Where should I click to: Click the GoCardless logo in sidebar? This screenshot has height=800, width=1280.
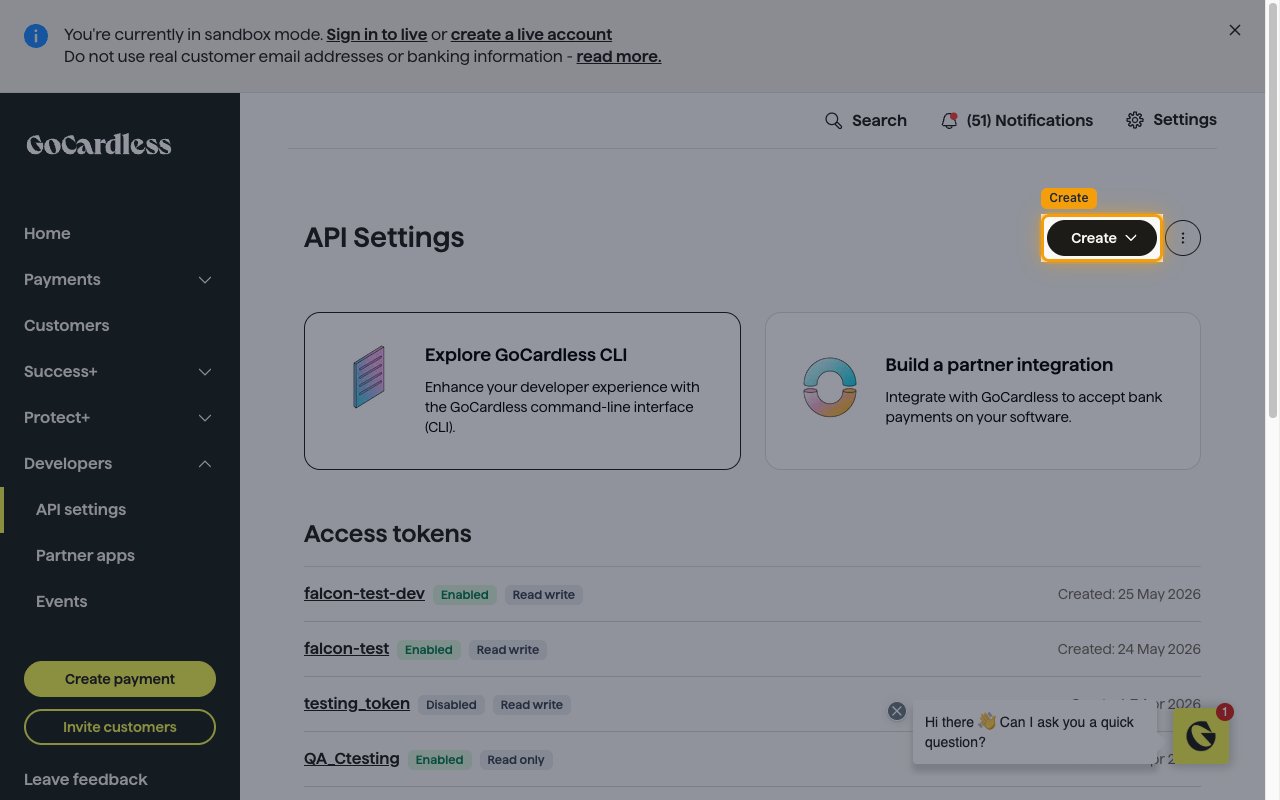click(99, 145)
